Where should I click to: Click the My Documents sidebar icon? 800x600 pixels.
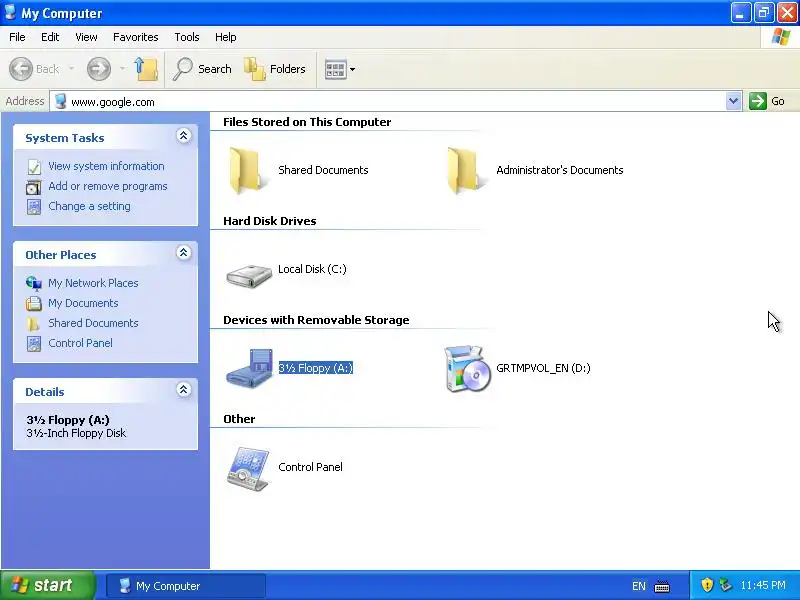[34, 303]
